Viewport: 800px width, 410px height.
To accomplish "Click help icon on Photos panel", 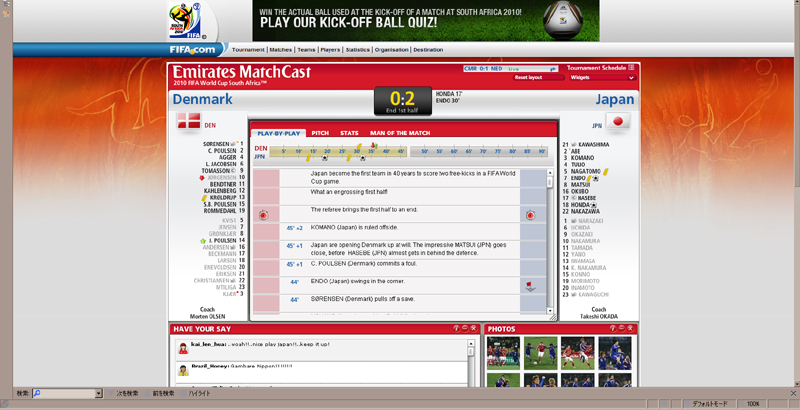I will pos(613,328).
